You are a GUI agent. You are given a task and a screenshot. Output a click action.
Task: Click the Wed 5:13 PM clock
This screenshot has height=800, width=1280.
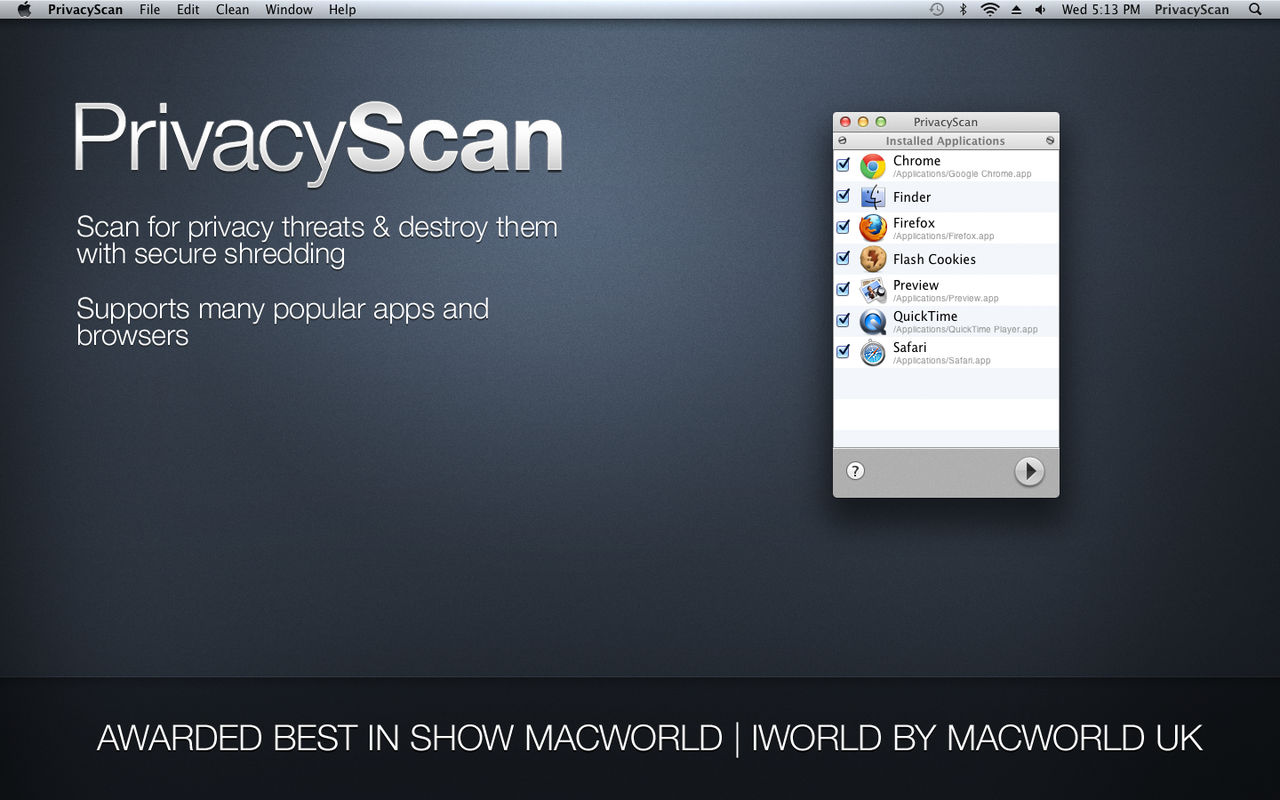1100,9
